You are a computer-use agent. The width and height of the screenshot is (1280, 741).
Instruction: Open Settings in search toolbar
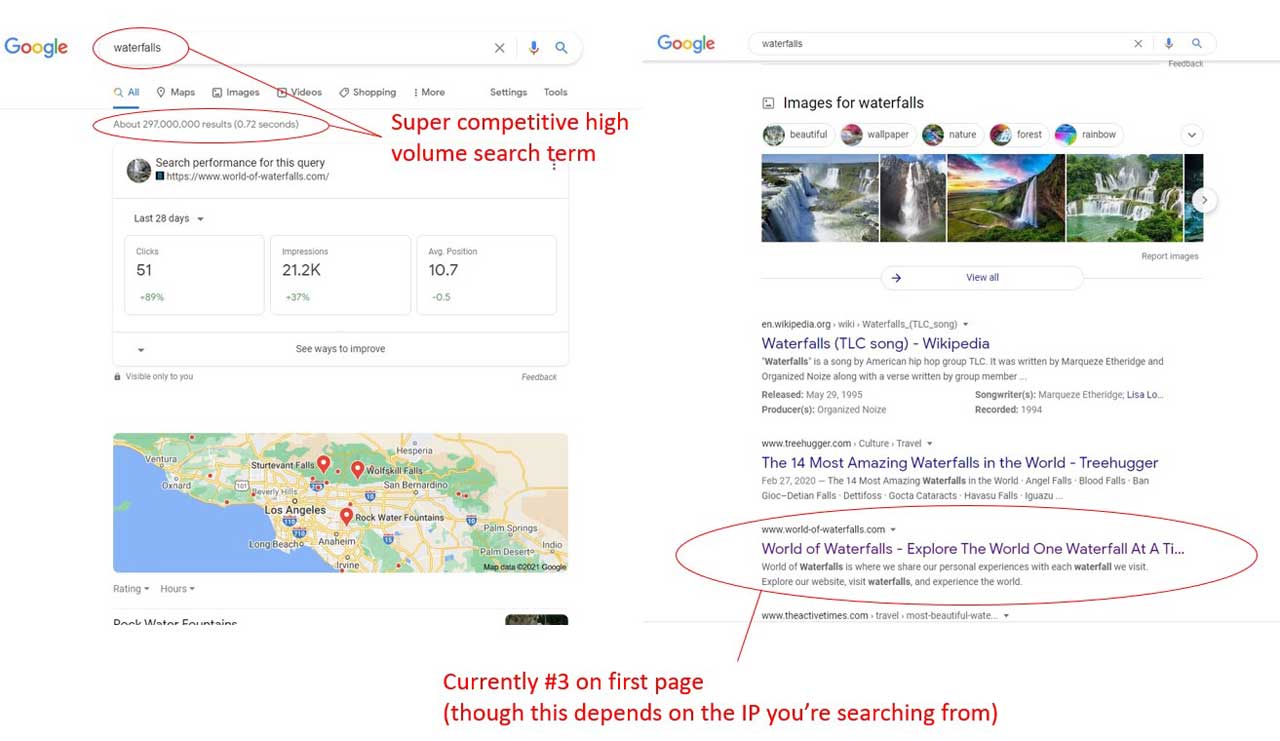pyautogui.click(x=508, y=92)
